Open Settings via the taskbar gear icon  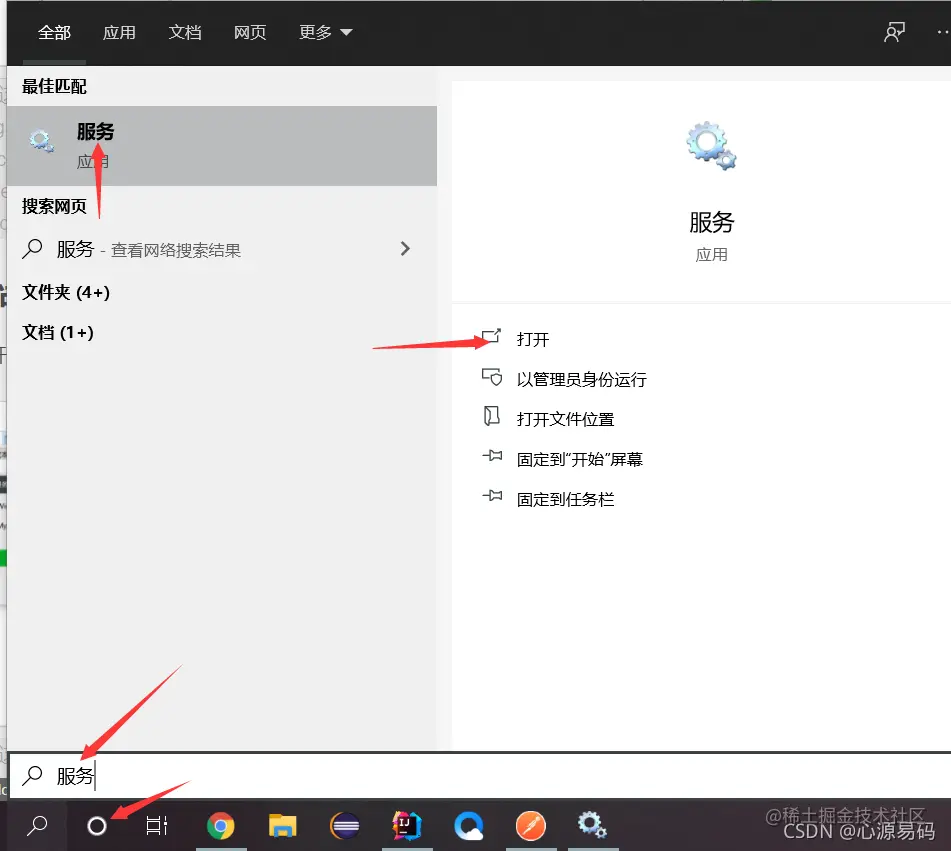tap(593, 826)
